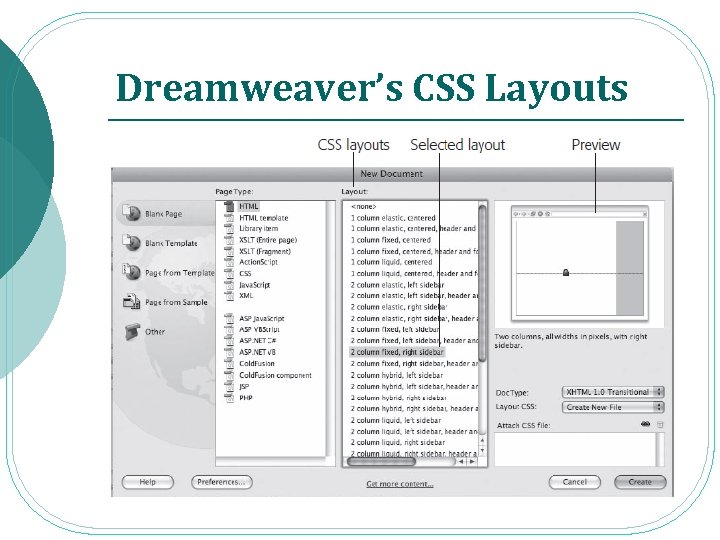Viewport: 720px width, 540px height.
Task: Click the ColdFusion file icon
Action: pyautogui.click(x=229, y=364)
